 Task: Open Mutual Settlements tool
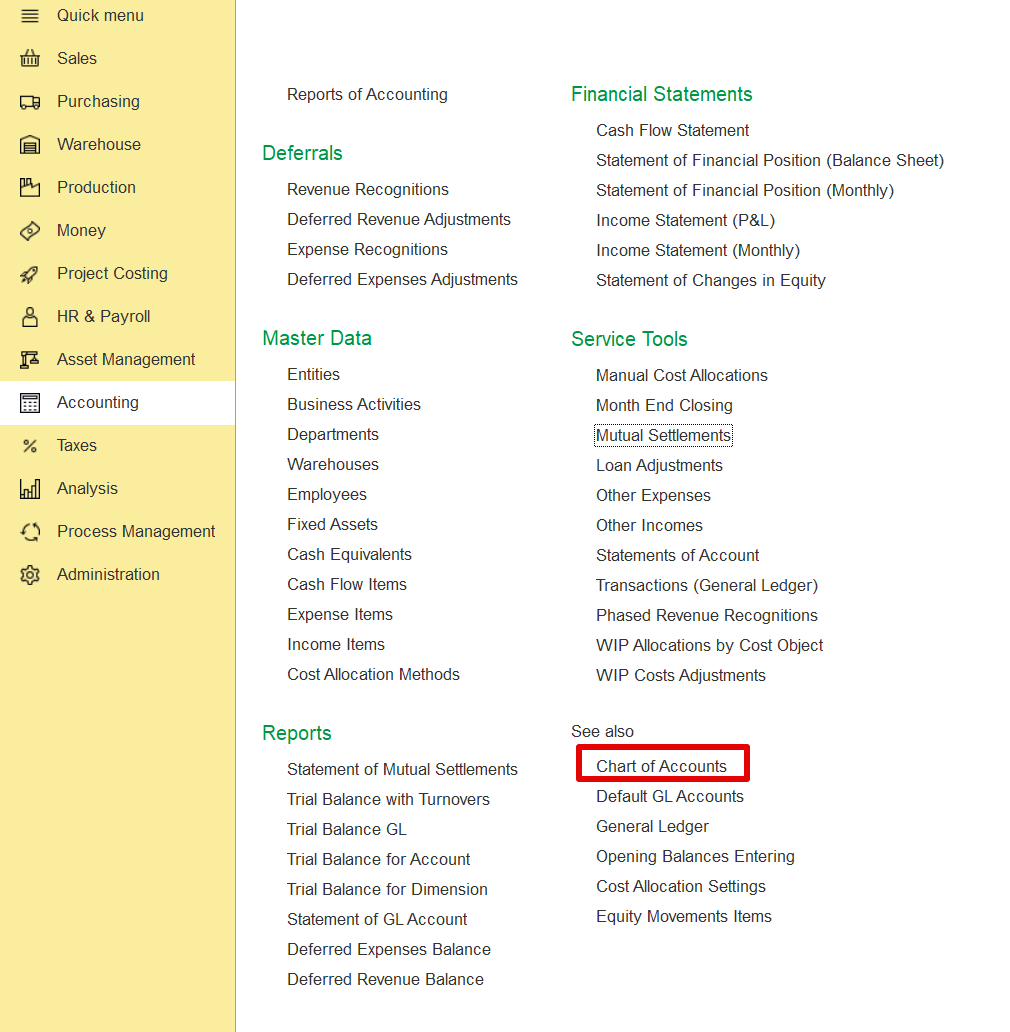coord(663,436)
